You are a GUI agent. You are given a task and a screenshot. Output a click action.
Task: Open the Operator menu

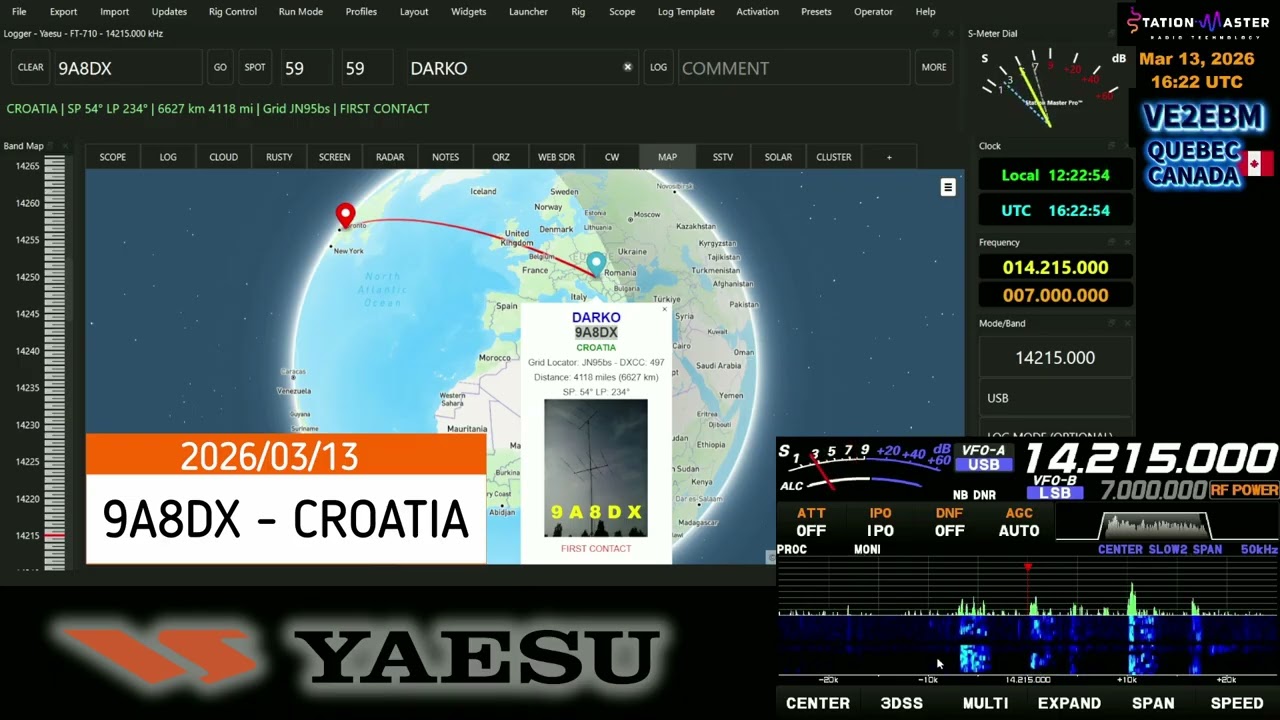[x=873, y=12]
